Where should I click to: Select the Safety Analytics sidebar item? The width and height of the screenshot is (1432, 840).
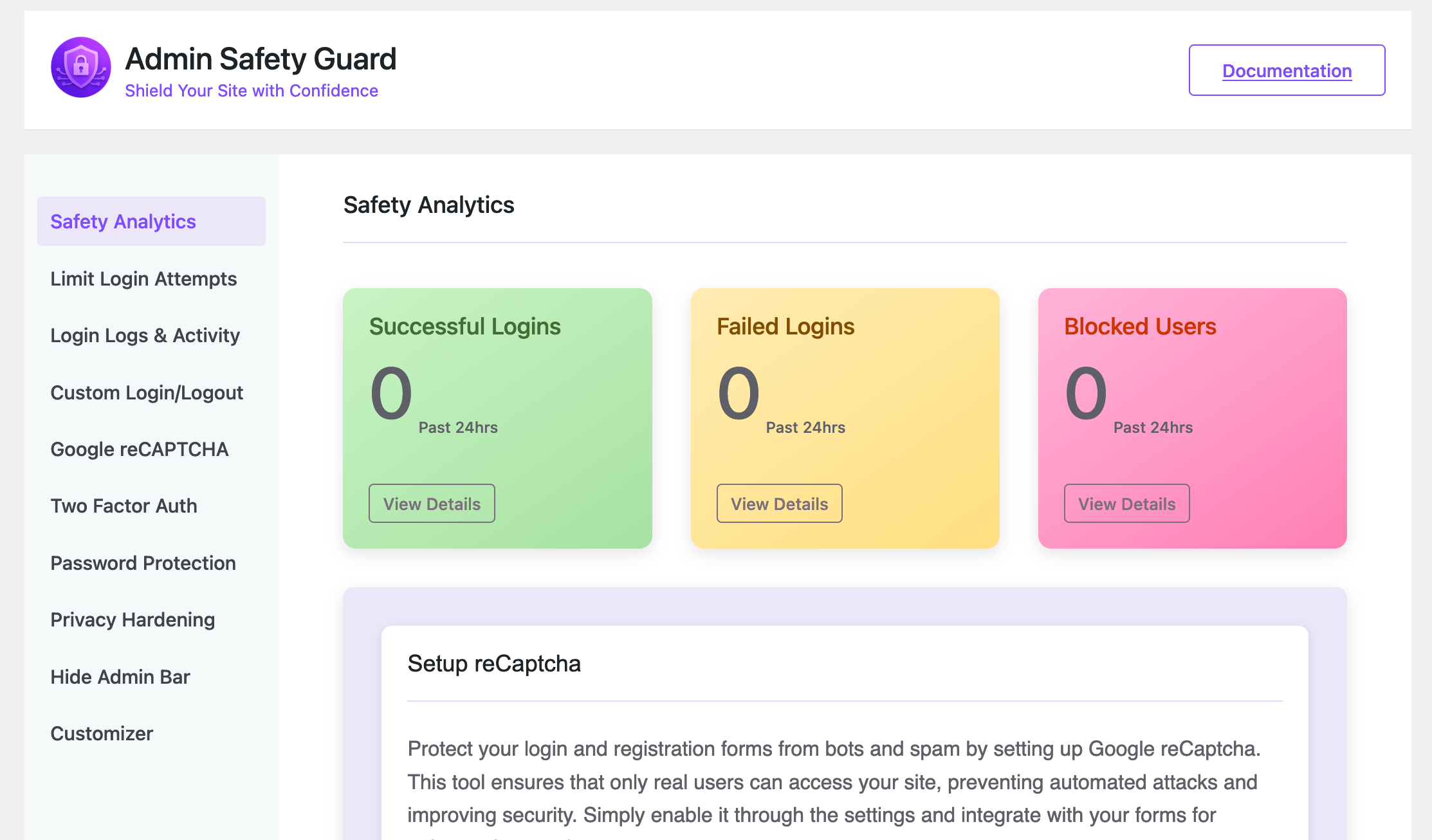coord(123,221)
